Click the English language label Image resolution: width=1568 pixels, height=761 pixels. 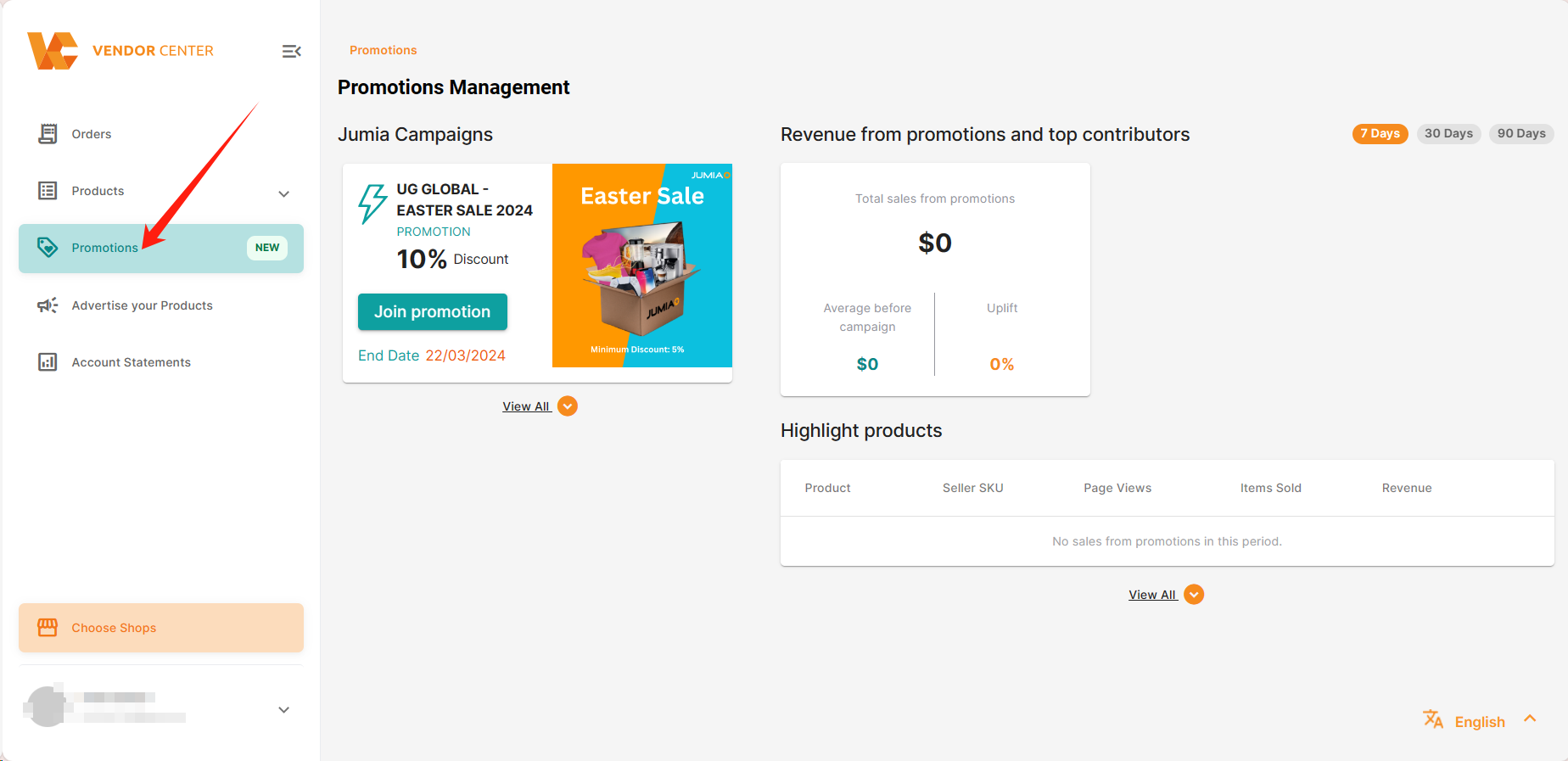click(1480, 722)
